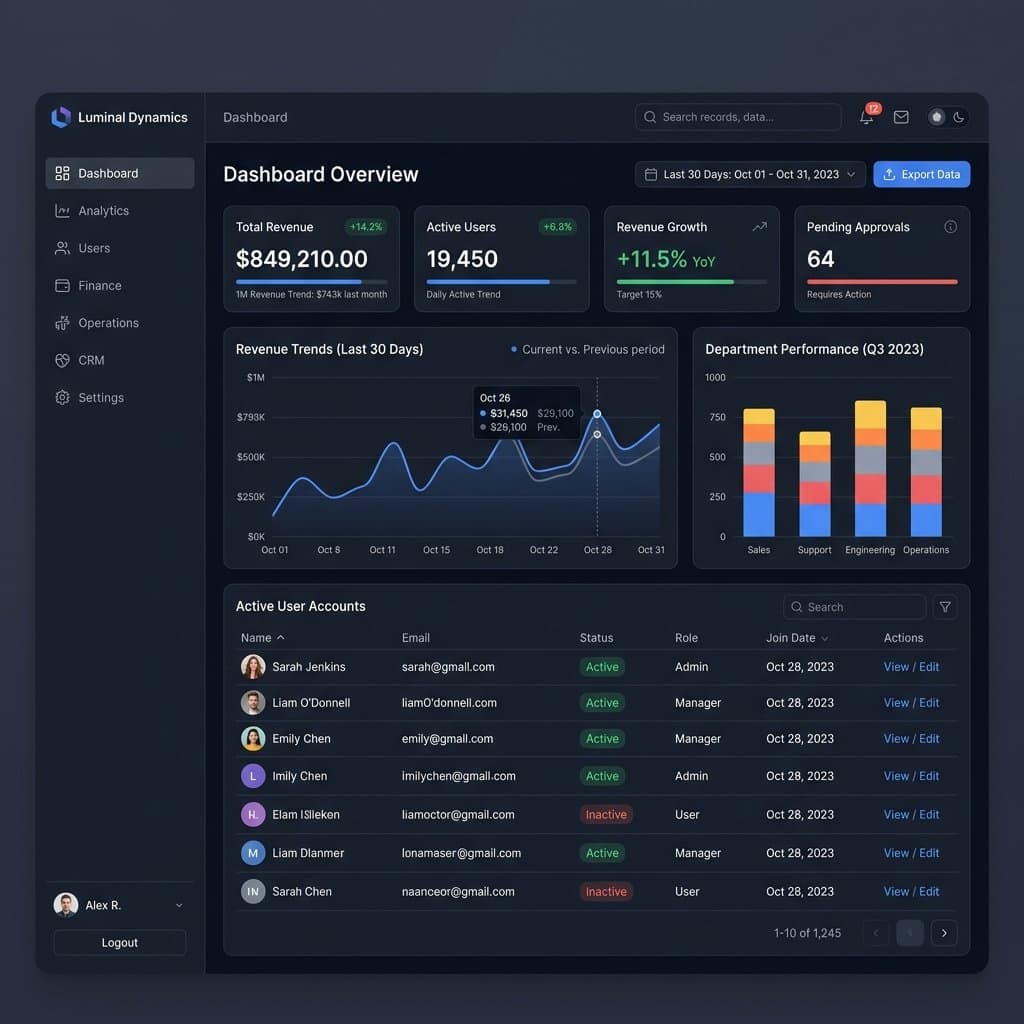Image resolution: width=1024 pixels, height=1024 pixels.
Task: Click the M avatar for Liam Dlanmer
Action: coord(253,853)
